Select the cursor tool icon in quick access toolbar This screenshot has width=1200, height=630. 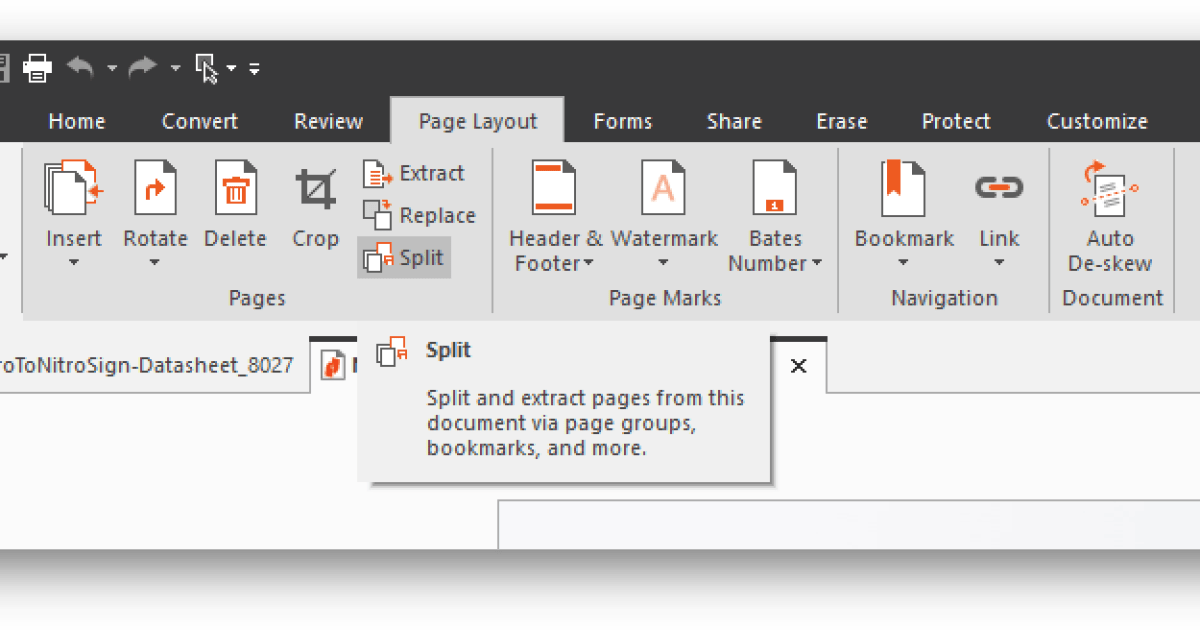point(207,68)
